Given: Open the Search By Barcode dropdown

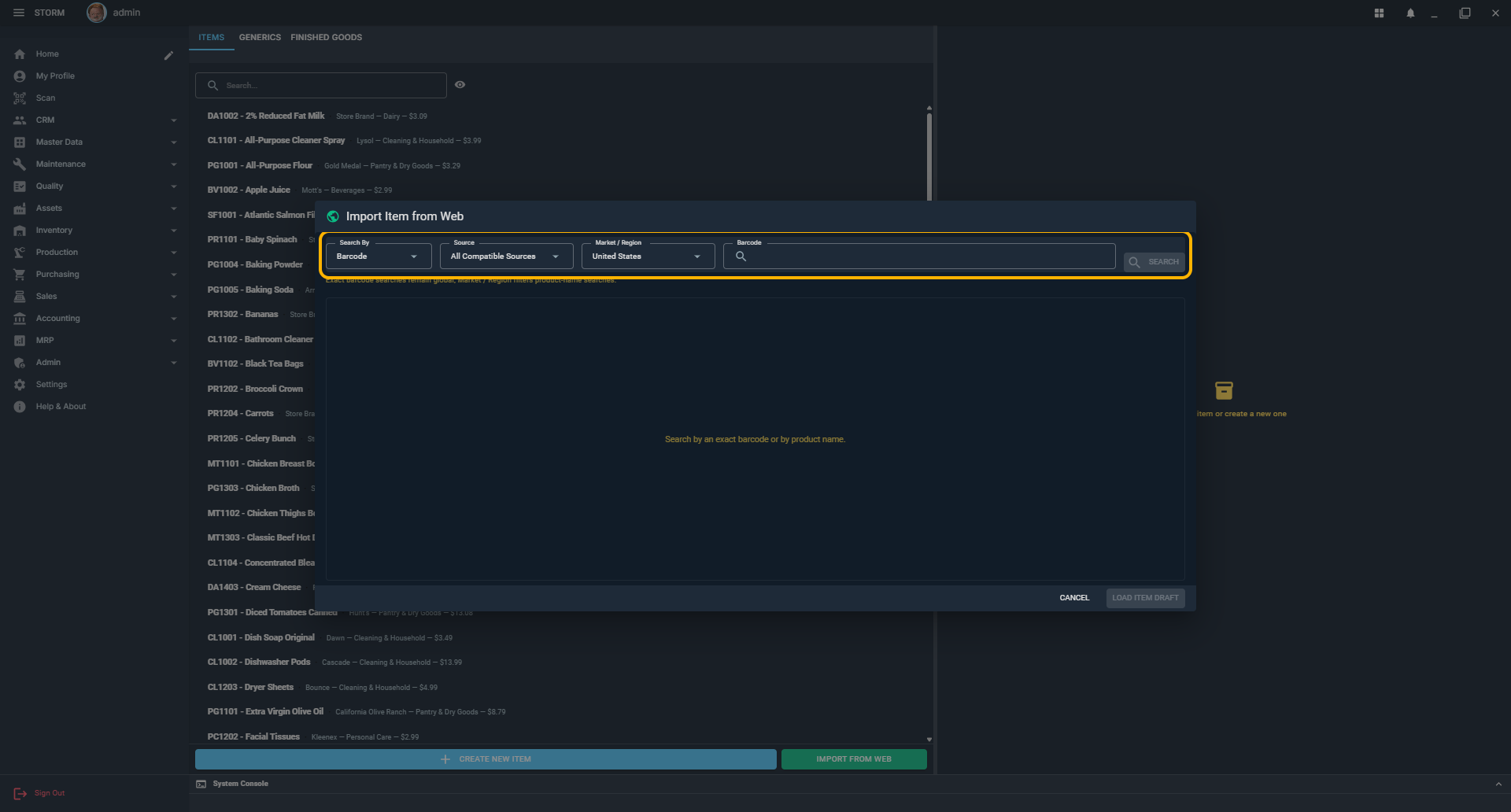Looking at the screenshot, I should (x=379, y=257).
